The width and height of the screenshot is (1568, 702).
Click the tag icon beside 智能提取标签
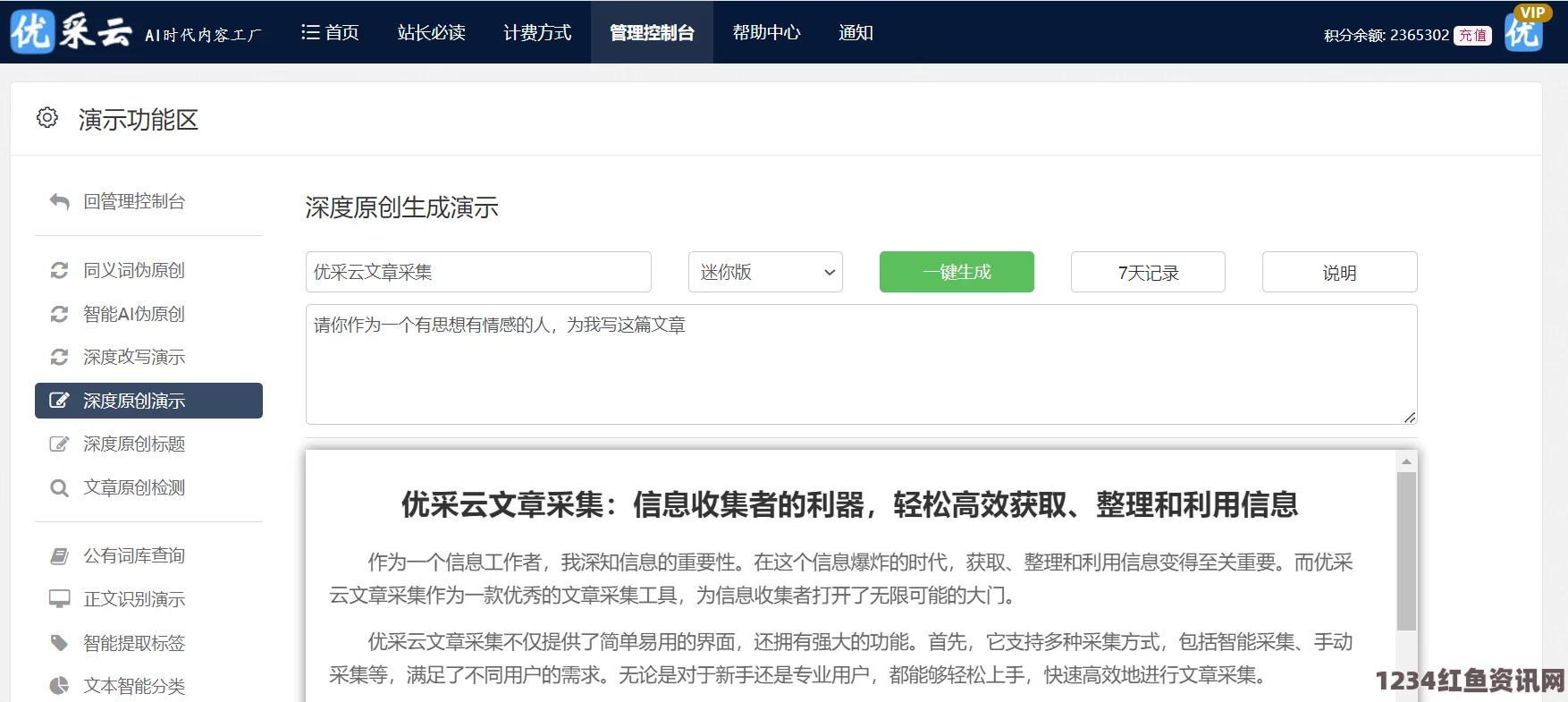pyautogui.click(x=59, y=643)
